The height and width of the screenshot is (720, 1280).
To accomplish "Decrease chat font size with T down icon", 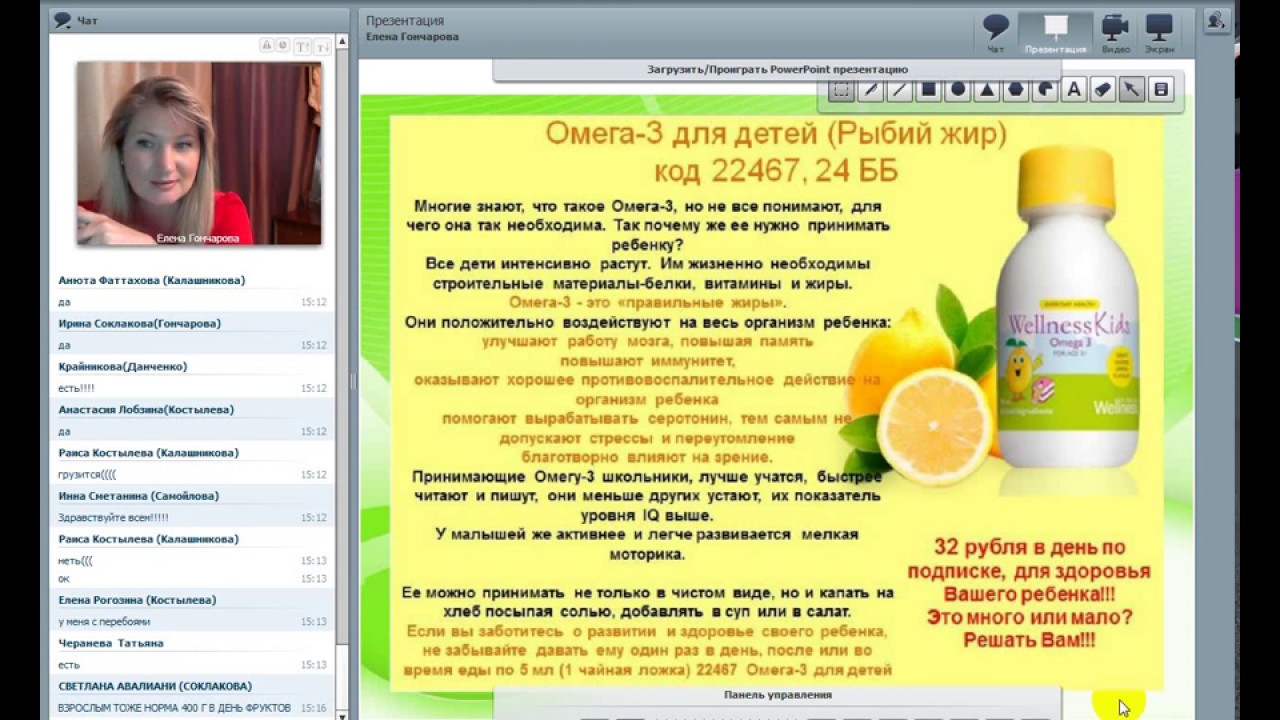I will (x=322, y=46).
